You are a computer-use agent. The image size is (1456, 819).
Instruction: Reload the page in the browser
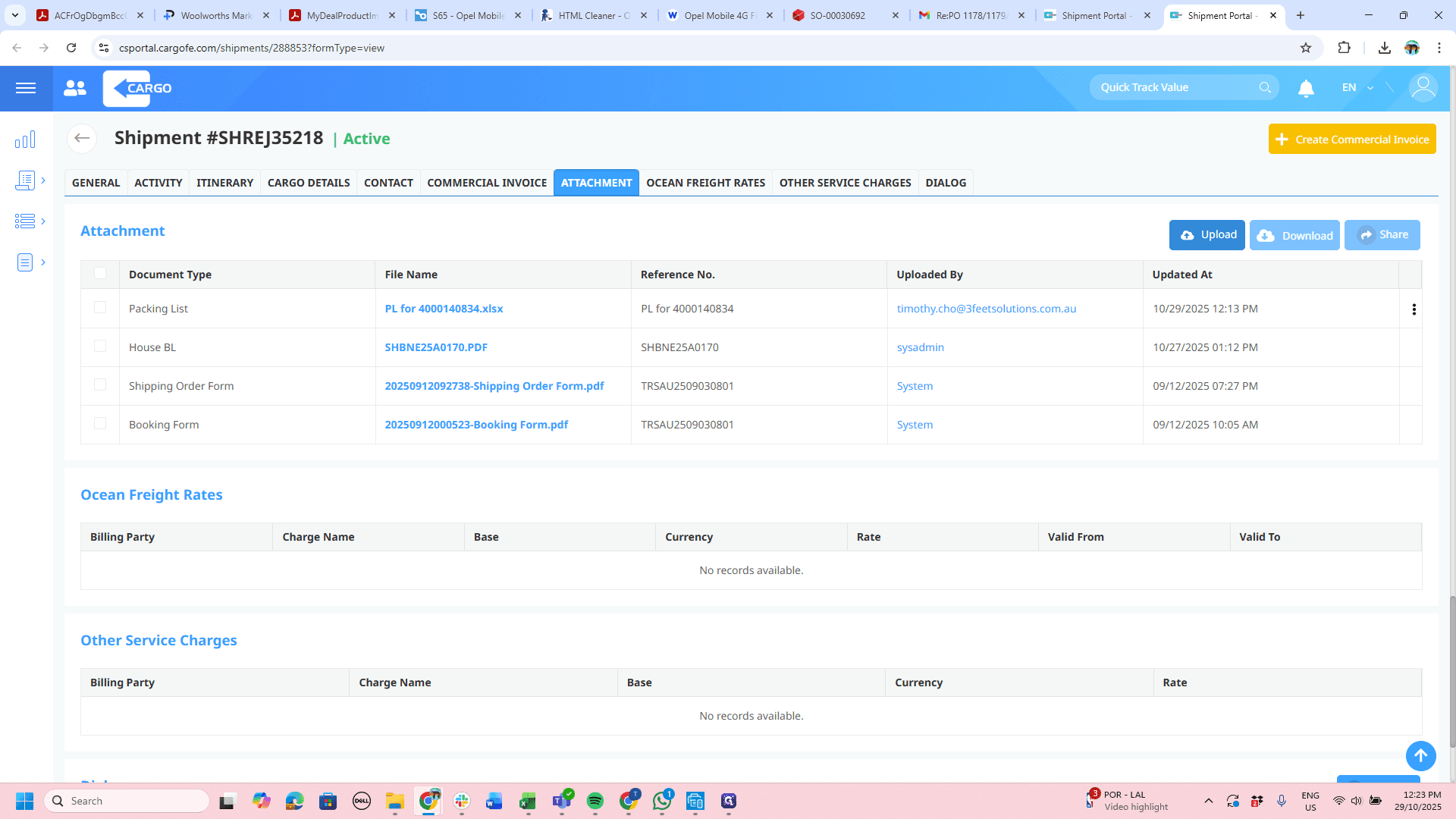71,48
